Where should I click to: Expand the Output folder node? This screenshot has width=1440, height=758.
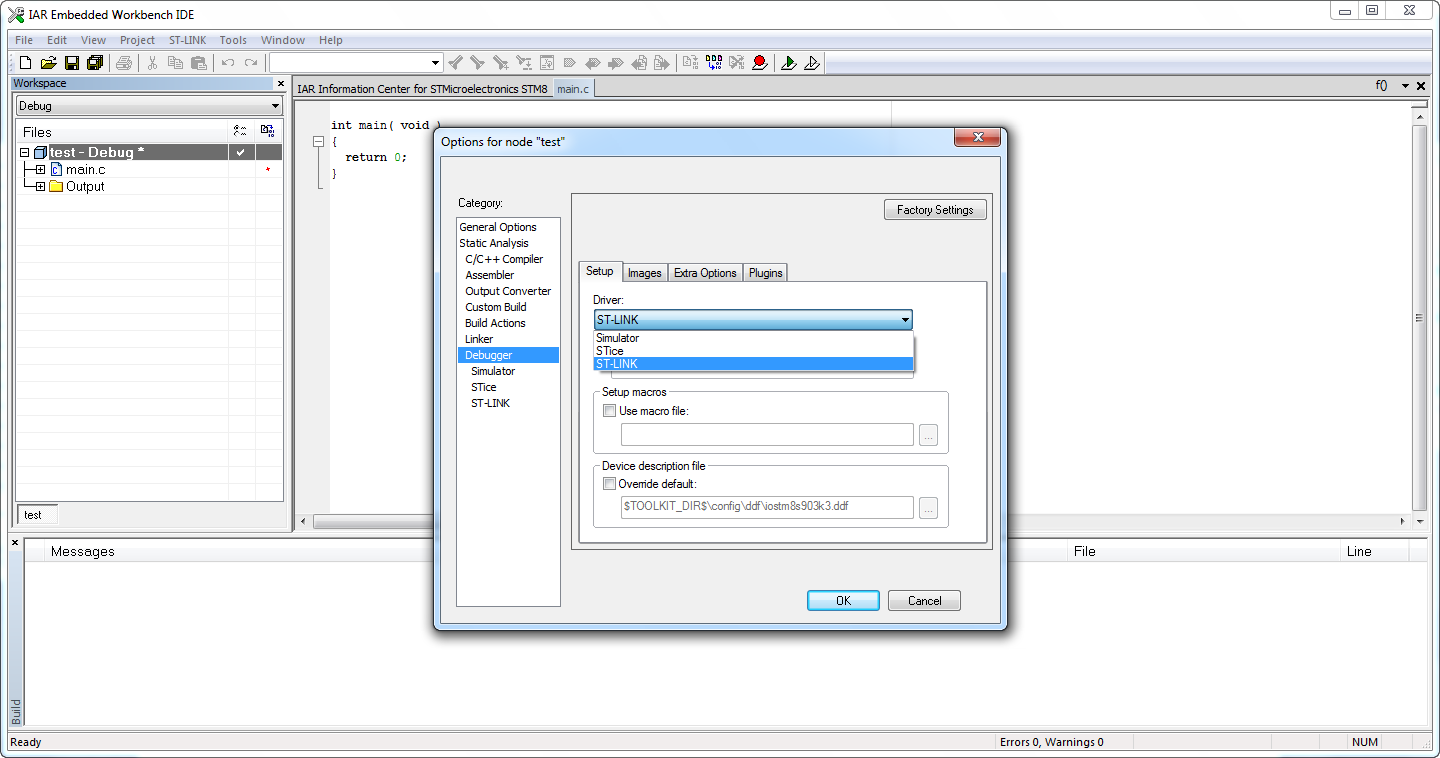[40, 187]
